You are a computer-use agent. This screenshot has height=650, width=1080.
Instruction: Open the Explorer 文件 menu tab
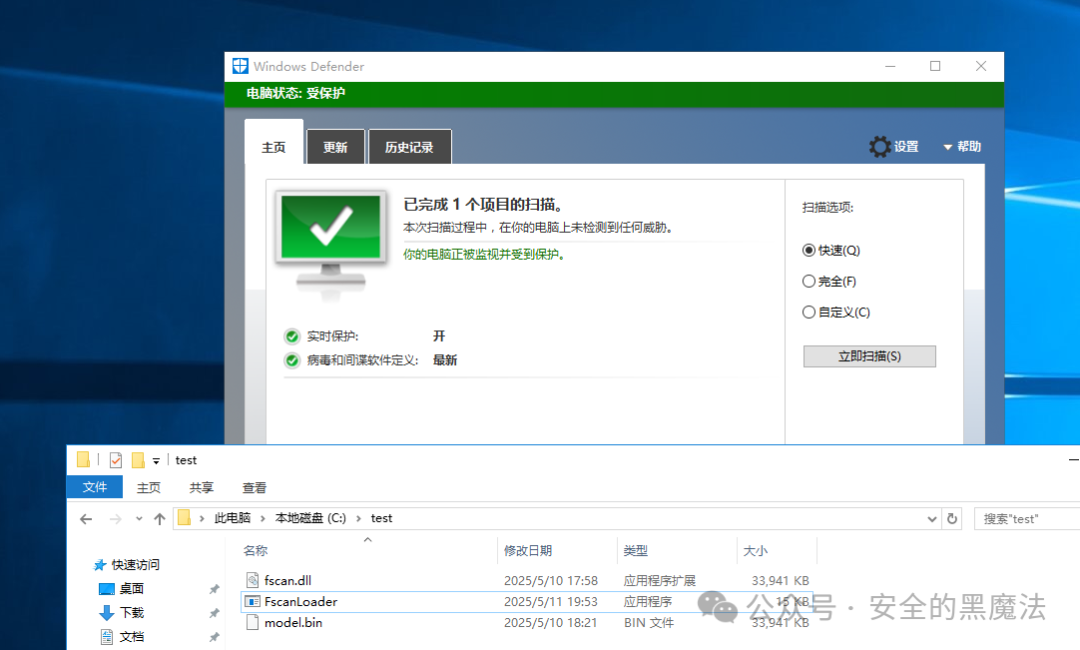tap(94, 487)
